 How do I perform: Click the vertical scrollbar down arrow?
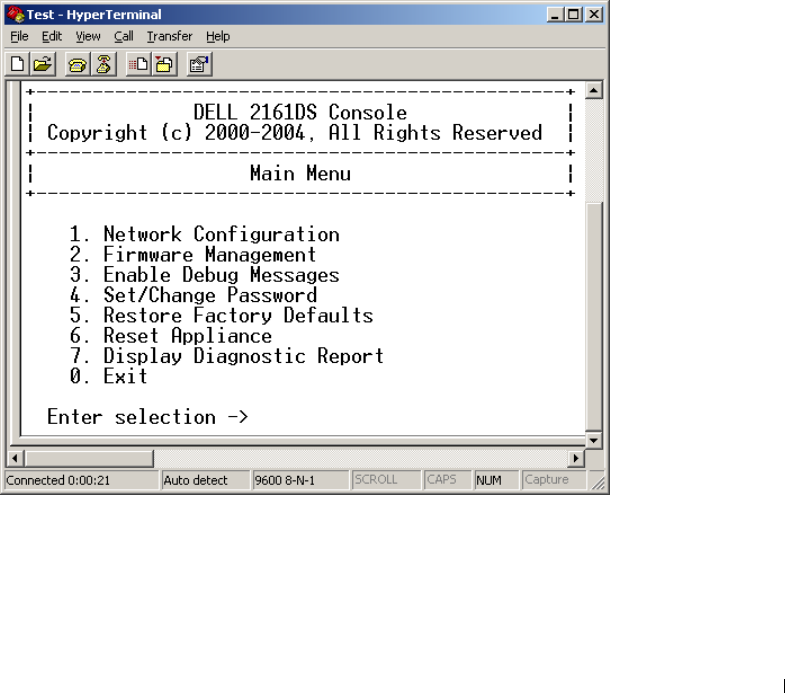tap(594, 441)
